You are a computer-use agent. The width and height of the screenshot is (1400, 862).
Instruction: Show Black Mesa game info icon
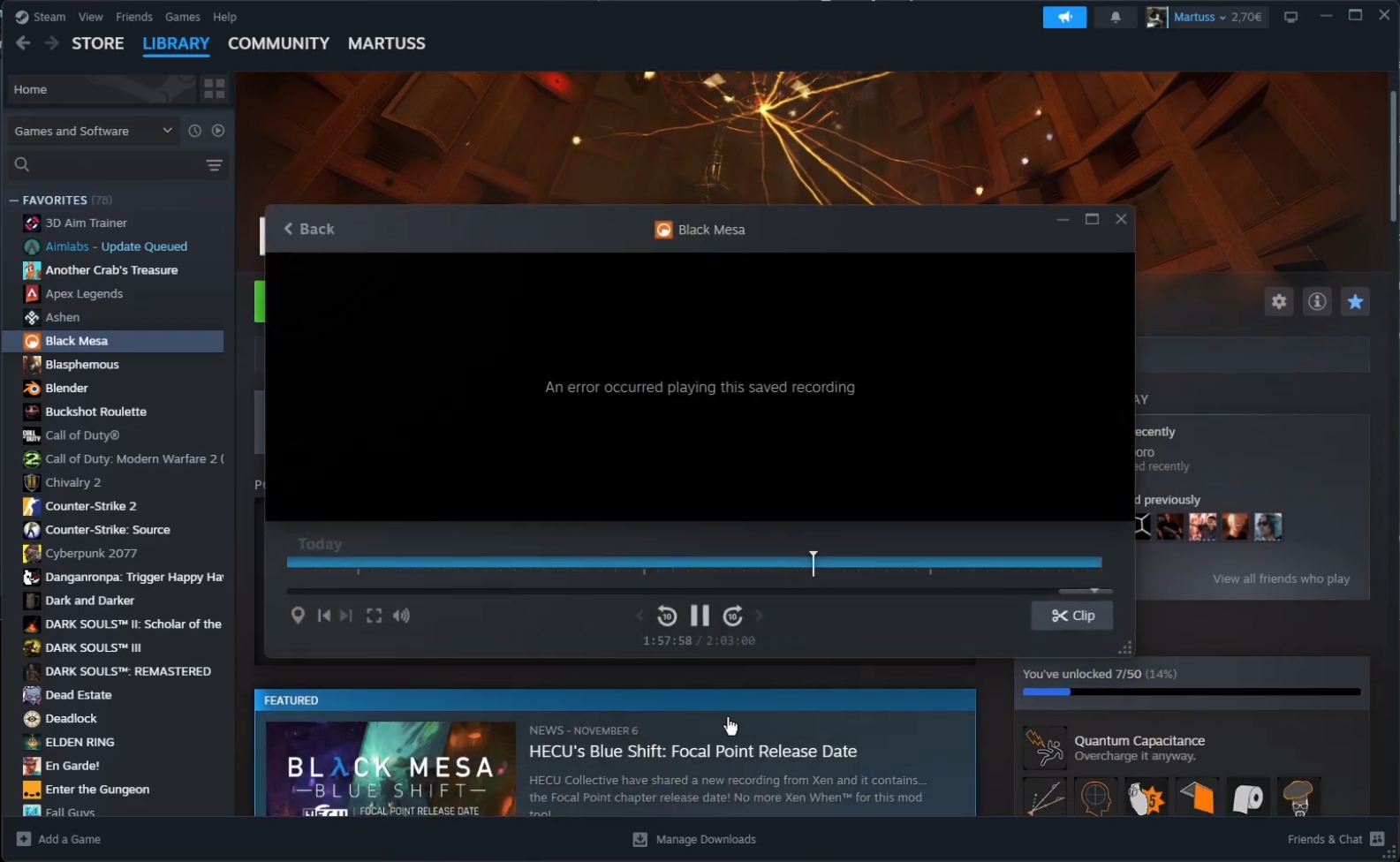click(1317, 301)
